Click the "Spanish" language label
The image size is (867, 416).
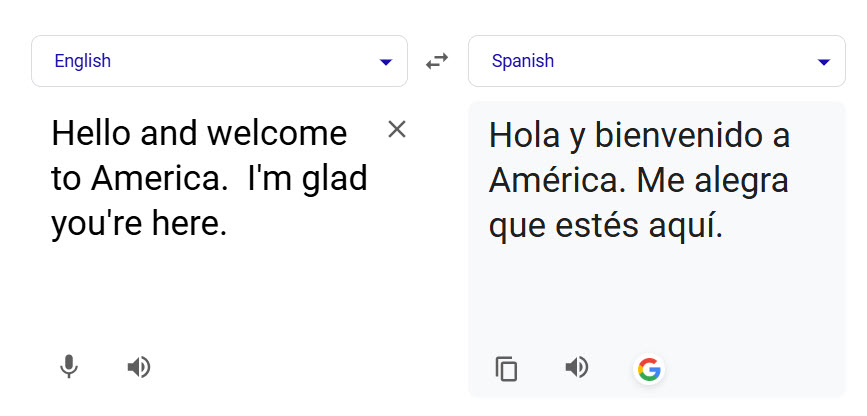tap(523, 61)
